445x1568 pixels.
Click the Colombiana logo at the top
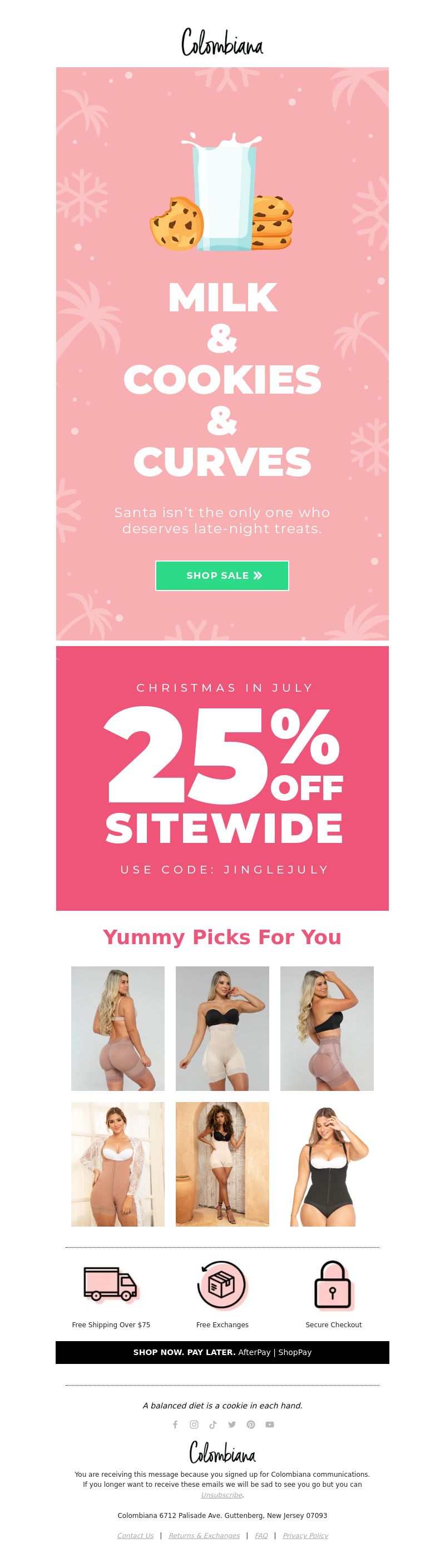click(x=222, y=43)
